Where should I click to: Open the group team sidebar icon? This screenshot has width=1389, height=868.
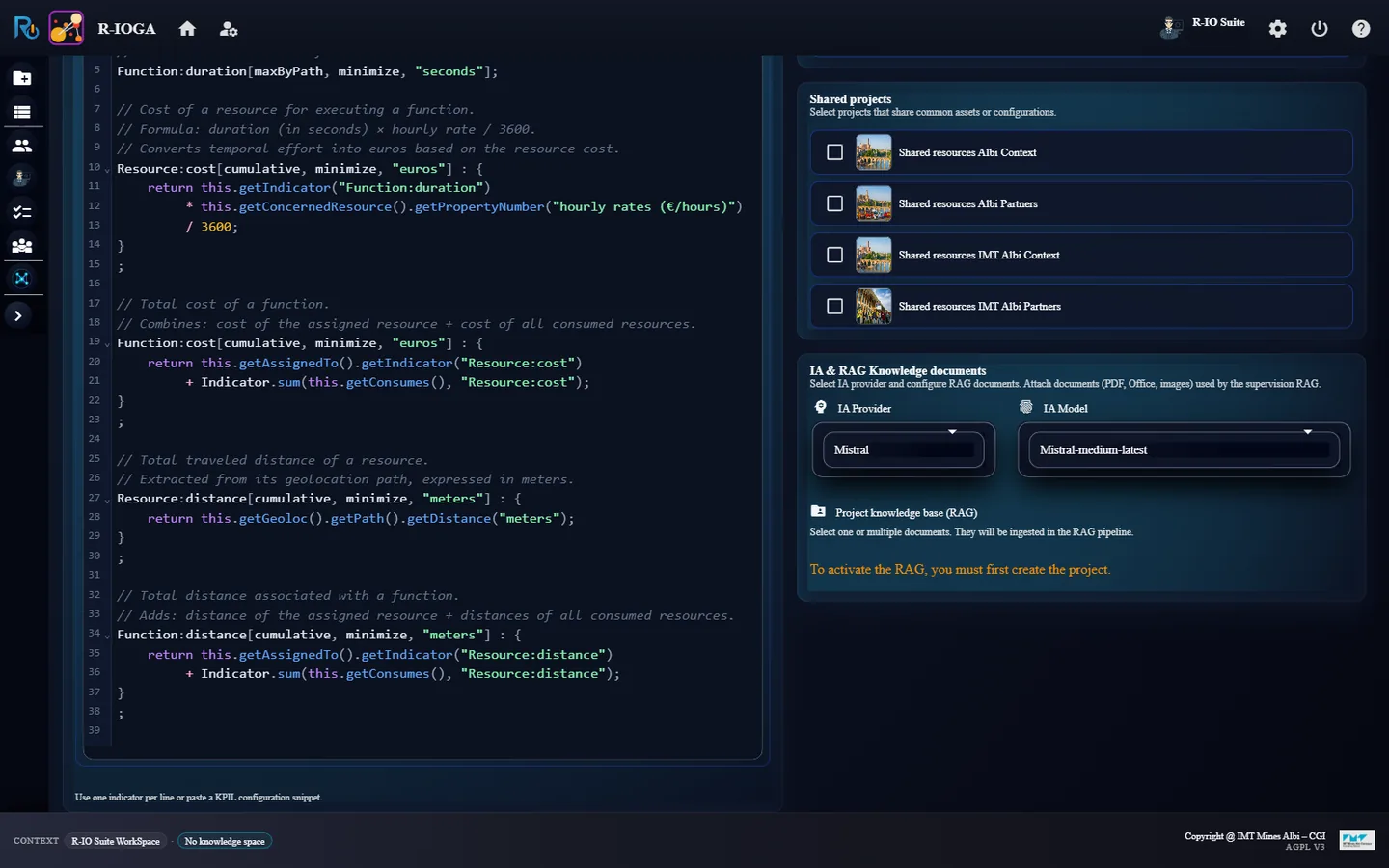(21, 246)
